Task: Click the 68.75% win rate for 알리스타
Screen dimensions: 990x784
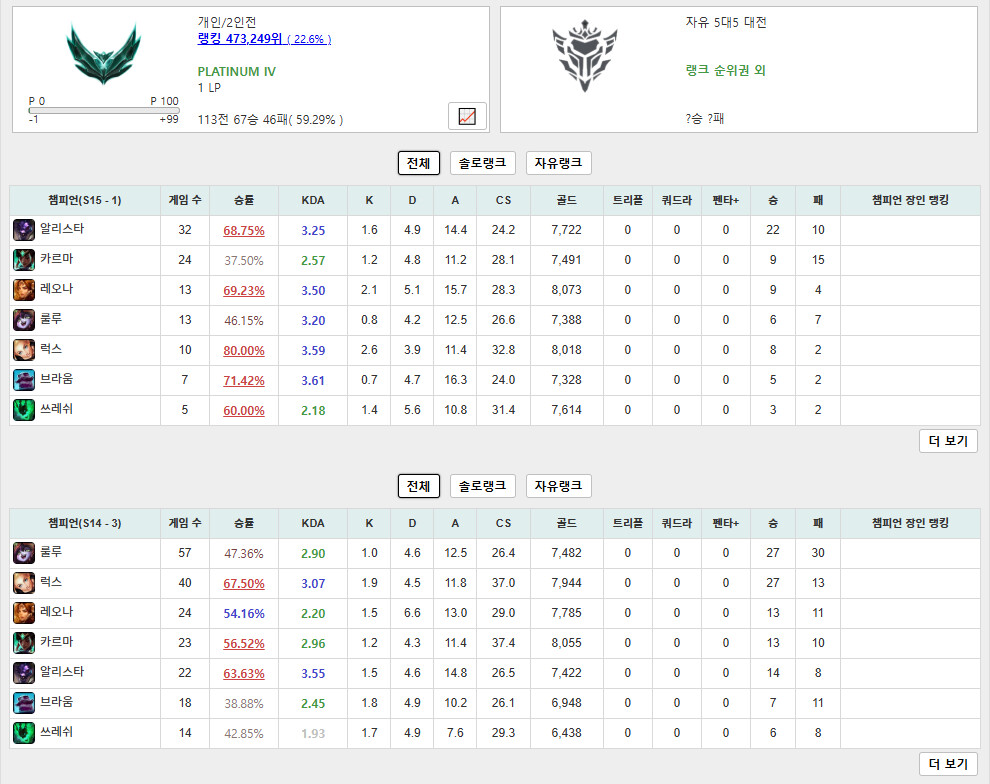Action: (x=244, y=231)
